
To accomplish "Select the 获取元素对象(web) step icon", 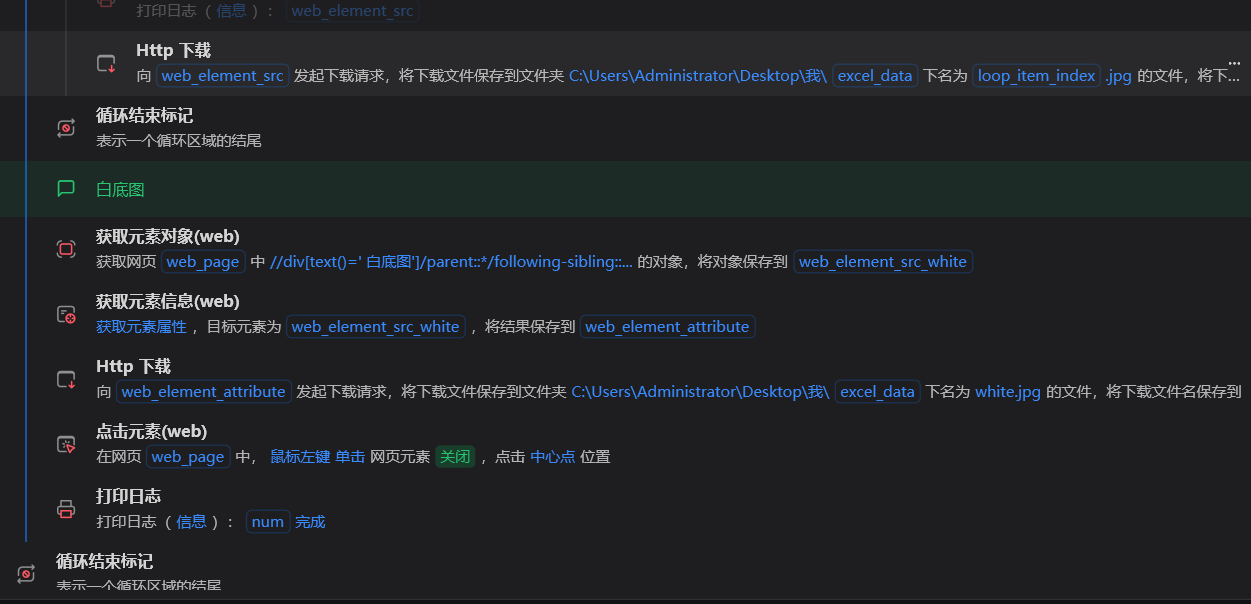I will [66, 249].
